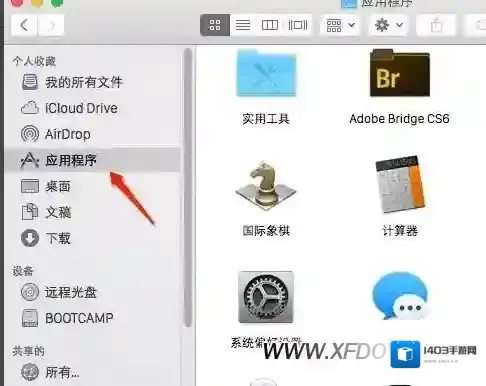The image size is (486, 386).
Task: Click the remote disc icon
Action: tap(30, 292)
